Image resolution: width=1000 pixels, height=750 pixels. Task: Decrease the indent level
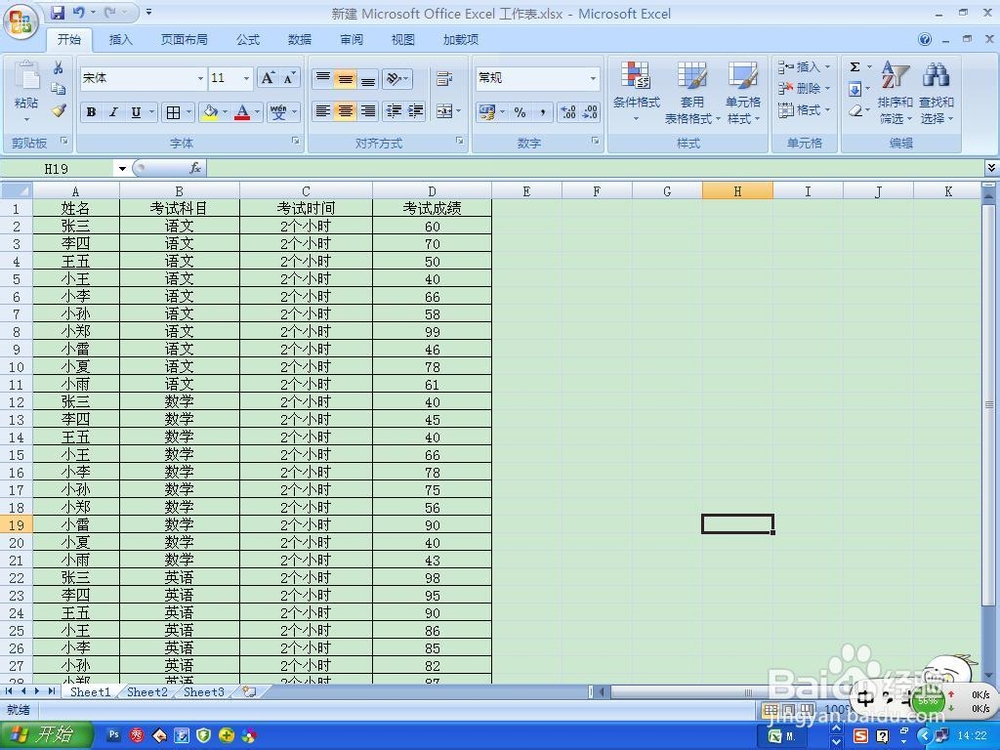[x=394, y=112]
